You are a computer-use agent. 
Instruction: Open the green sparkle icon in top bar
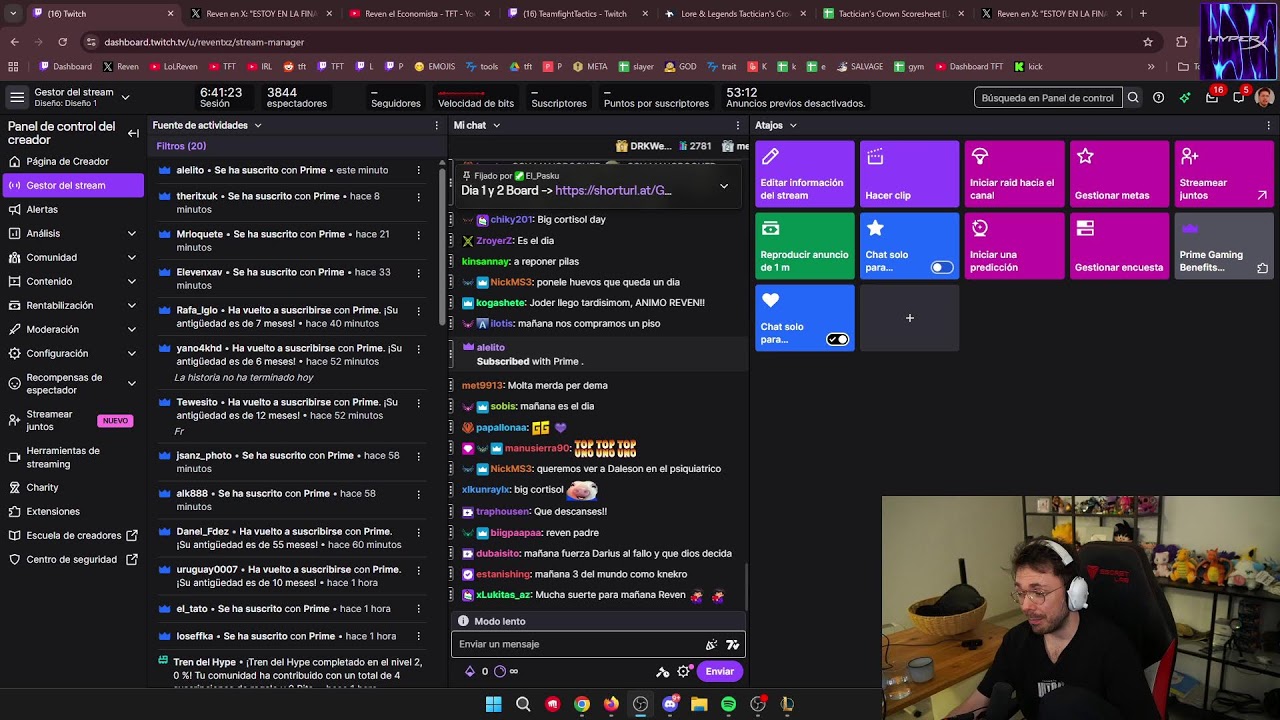1185,98
